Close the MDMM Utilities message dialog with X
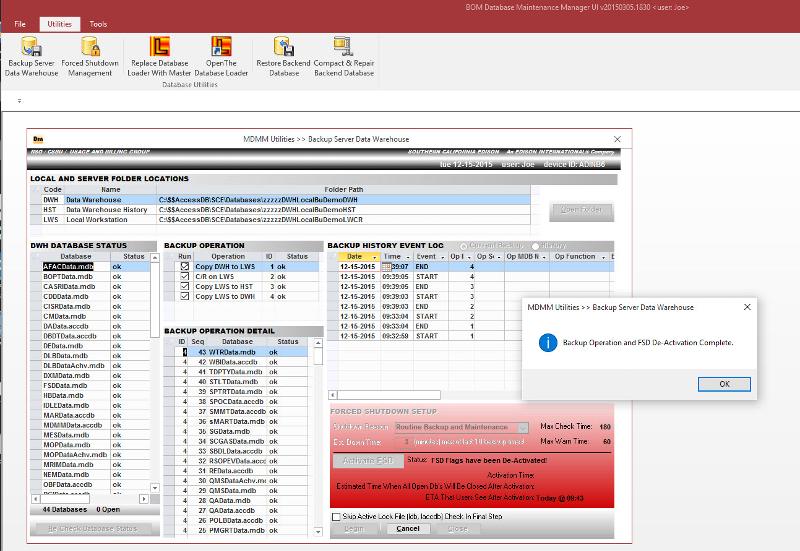This screenshot has height=551, width=800. pyautogui.click(x=747, y=307)
